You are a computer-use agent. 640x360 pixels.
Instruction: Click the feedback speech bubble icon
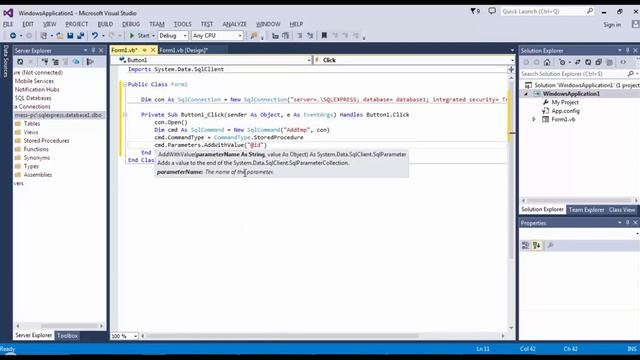tap(492, 11)
